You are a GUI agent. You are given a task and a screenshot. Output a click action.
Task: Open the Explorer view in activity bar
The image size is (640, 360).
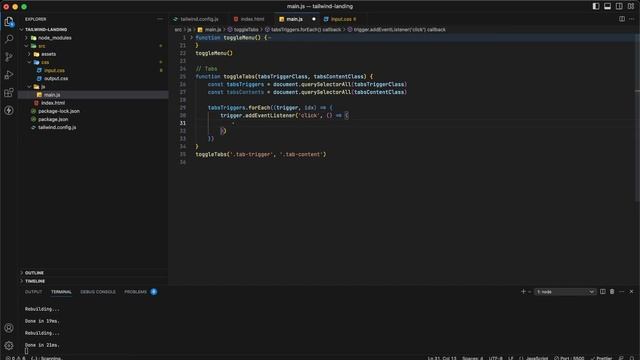click(9, 22)
